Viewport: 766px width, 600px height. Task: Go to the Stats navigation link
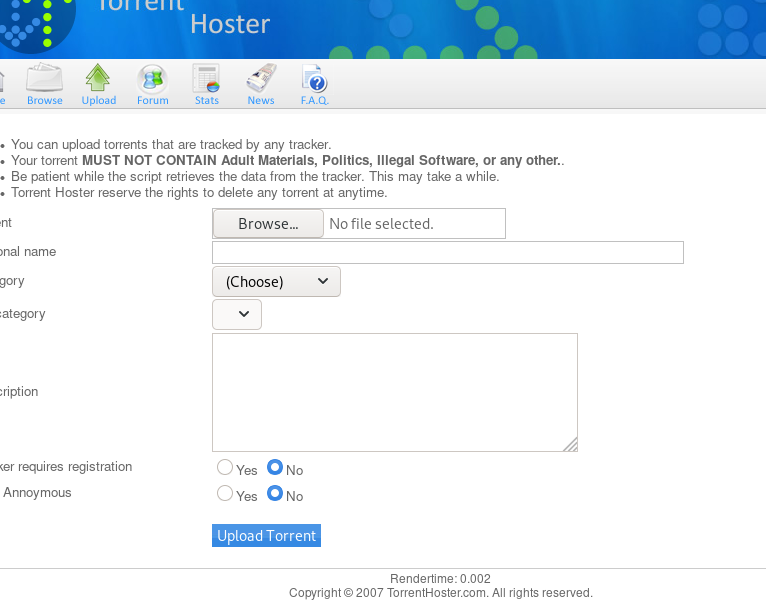pos(207,100)
